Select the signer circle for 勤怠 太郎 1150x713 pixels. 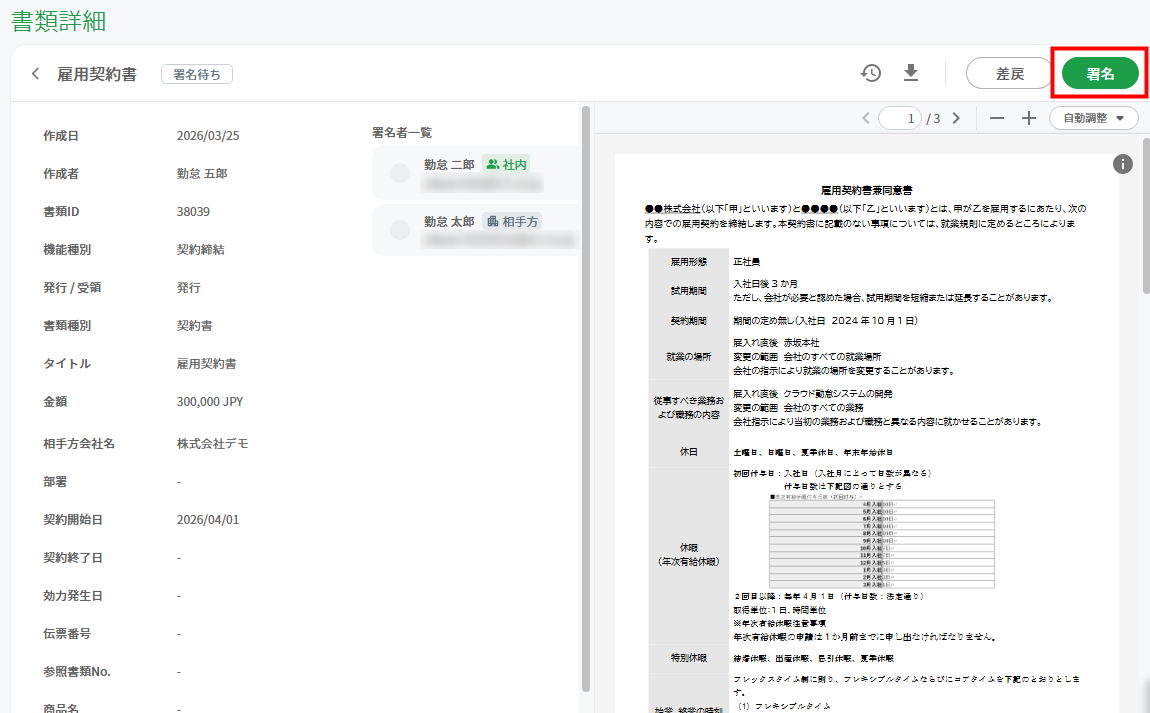click(x=400, y=230)
